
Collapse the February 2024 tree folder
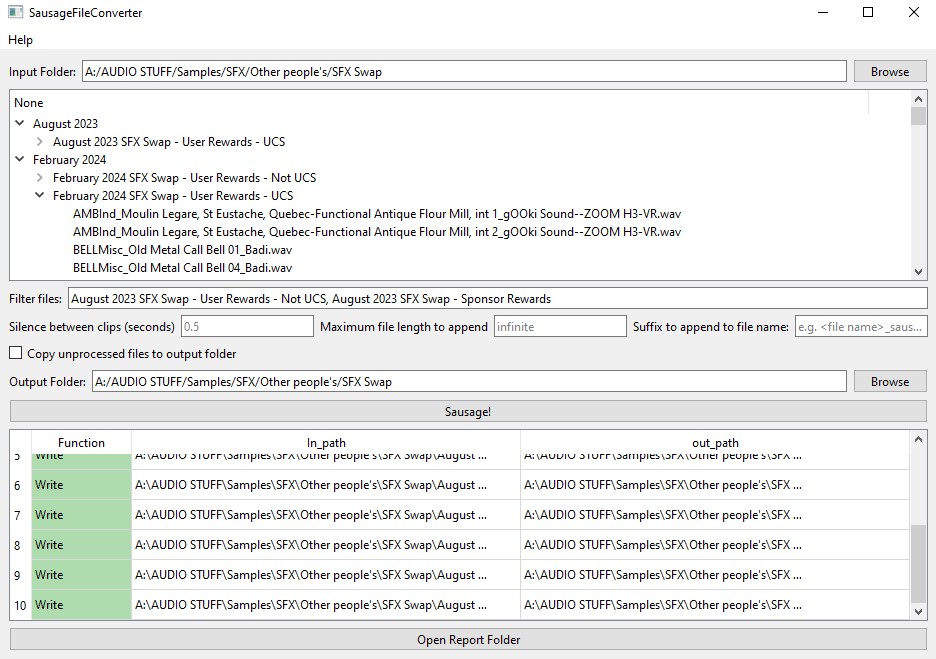(x=20, y=159)
